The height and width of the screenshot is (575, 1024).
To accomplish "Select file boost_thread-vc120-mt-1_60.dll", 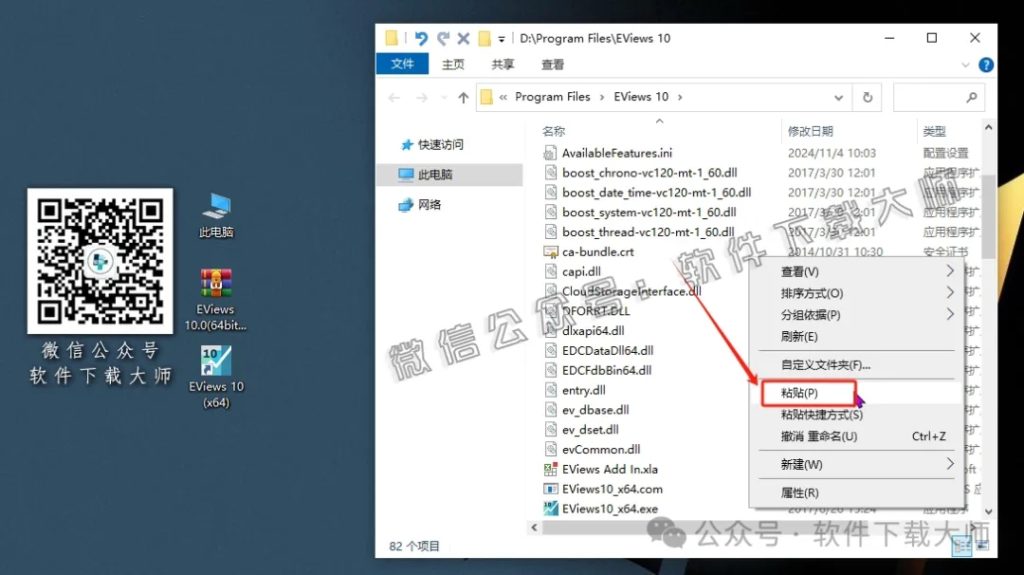I will point(648,231).
